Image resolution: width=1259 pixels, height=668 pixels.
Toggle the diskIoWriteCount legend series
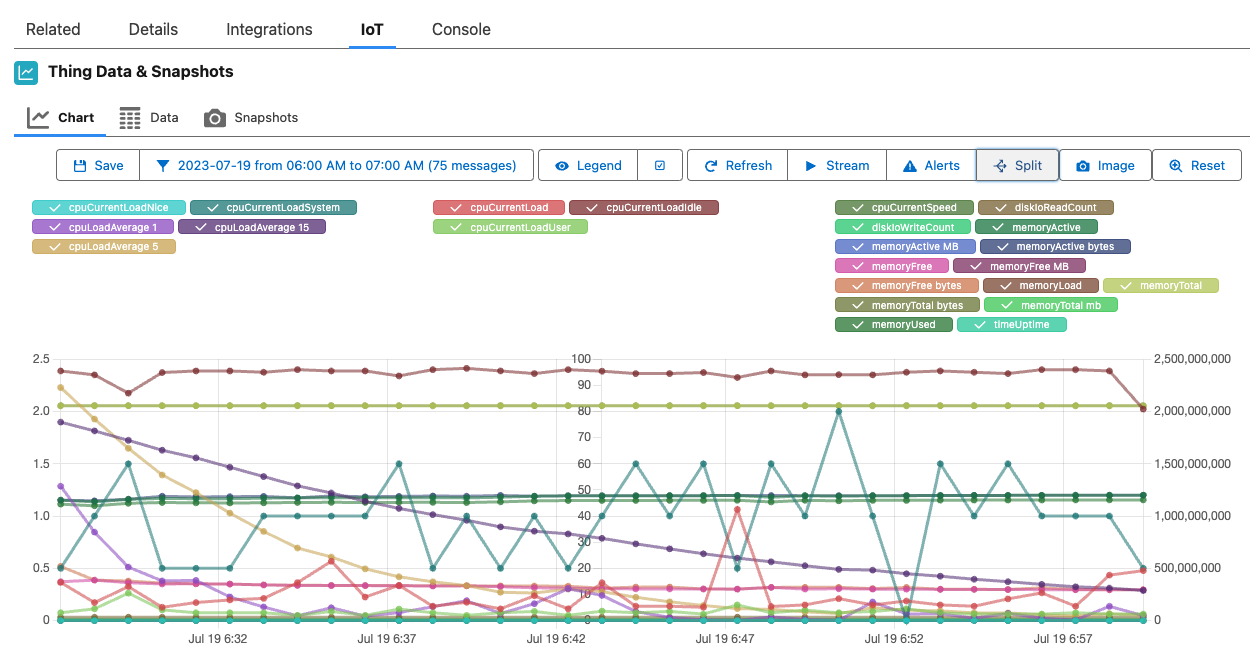[x=904, y=227]
